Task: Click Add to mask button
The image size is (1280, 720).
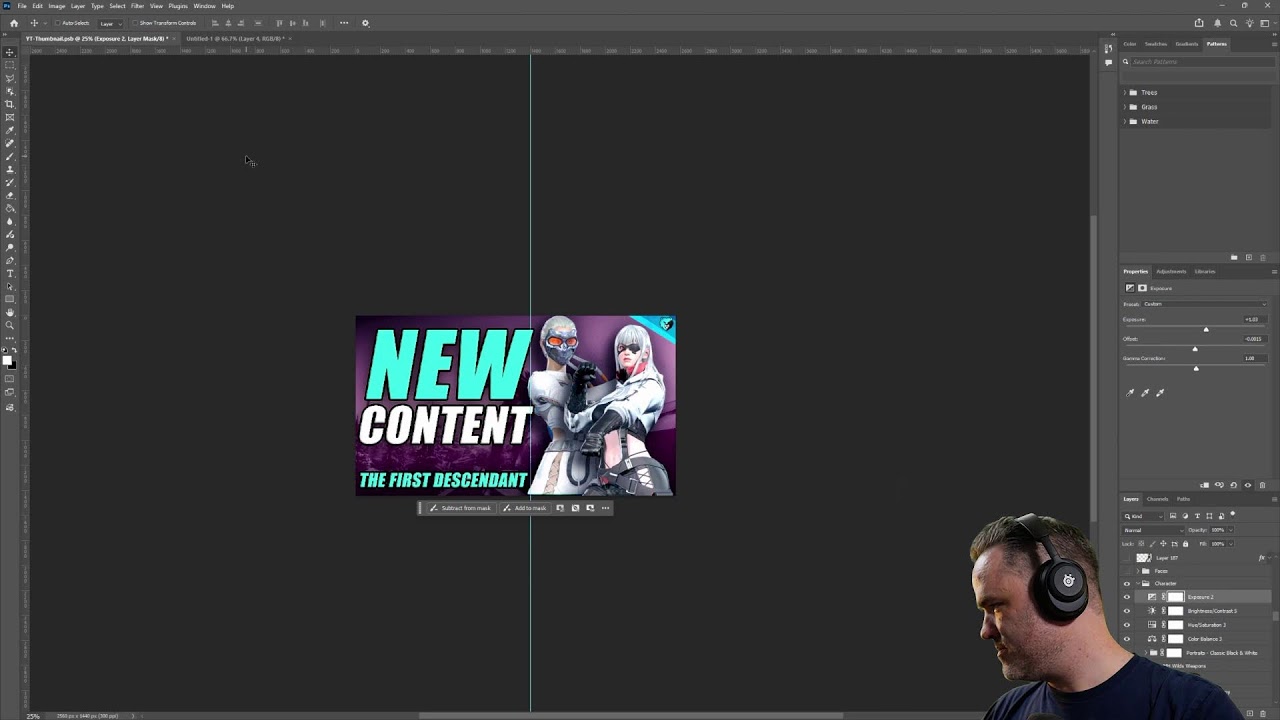Action: pos(525,508)
